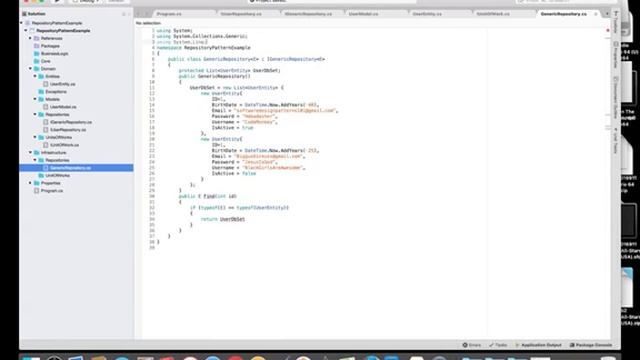Collapse the bold RepositoryPatternExample project node
Screen dimensions: 640x360
click(x=26, y=31)
